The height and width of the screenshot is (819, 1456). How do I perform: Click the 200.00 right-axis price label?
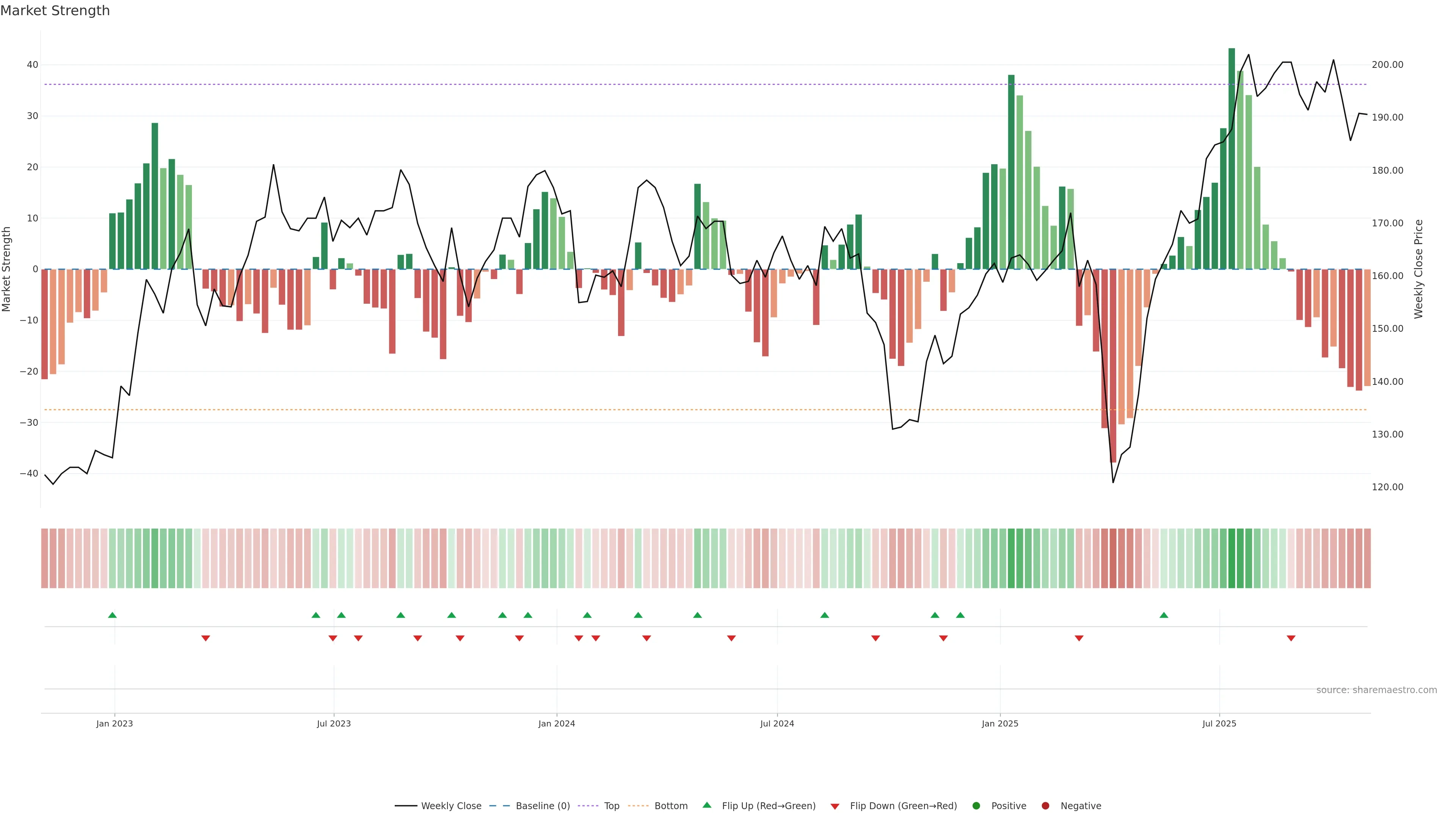pos(1387,65)
